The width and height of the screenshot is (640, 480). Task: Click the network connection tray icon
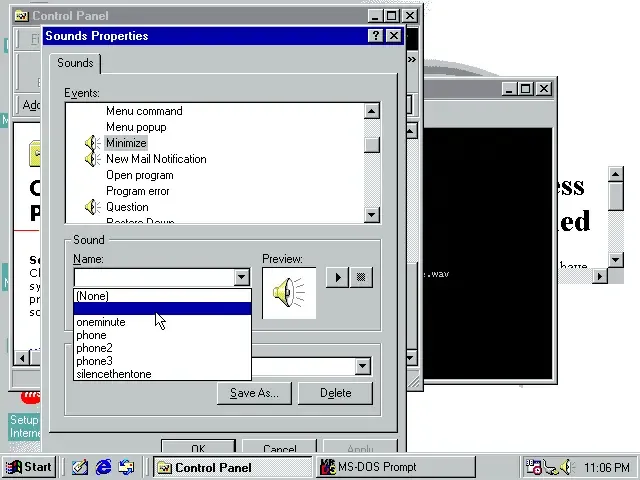click(551, 468)
